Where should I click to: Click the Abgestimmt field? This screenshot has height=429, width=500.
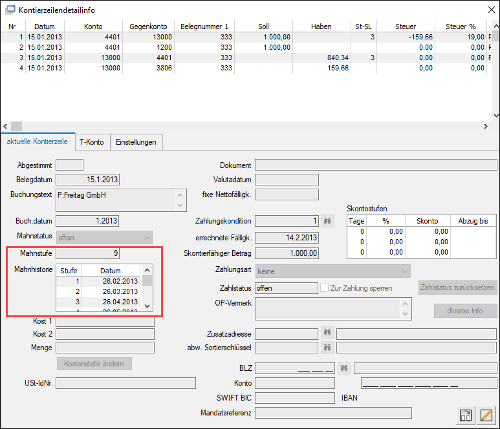pos(69,165)
